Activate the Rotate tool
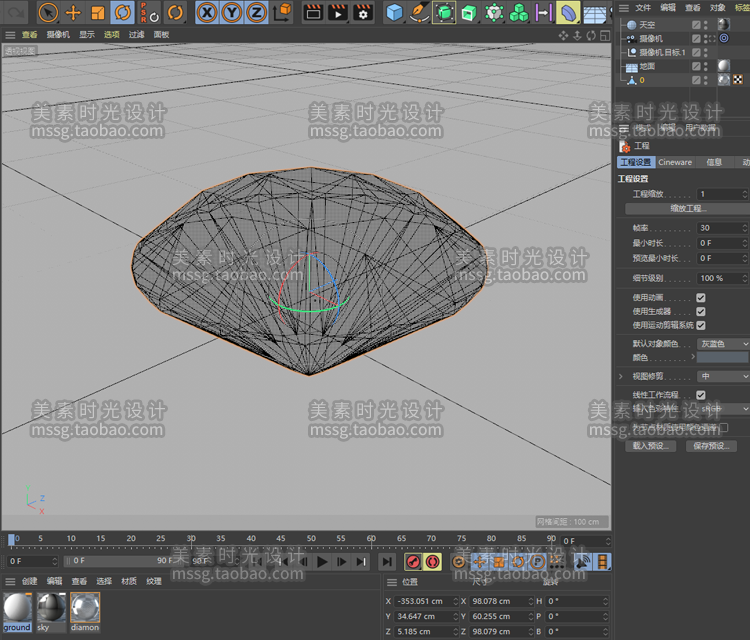This screenshot has height=640, width=750. click(123, 13)
